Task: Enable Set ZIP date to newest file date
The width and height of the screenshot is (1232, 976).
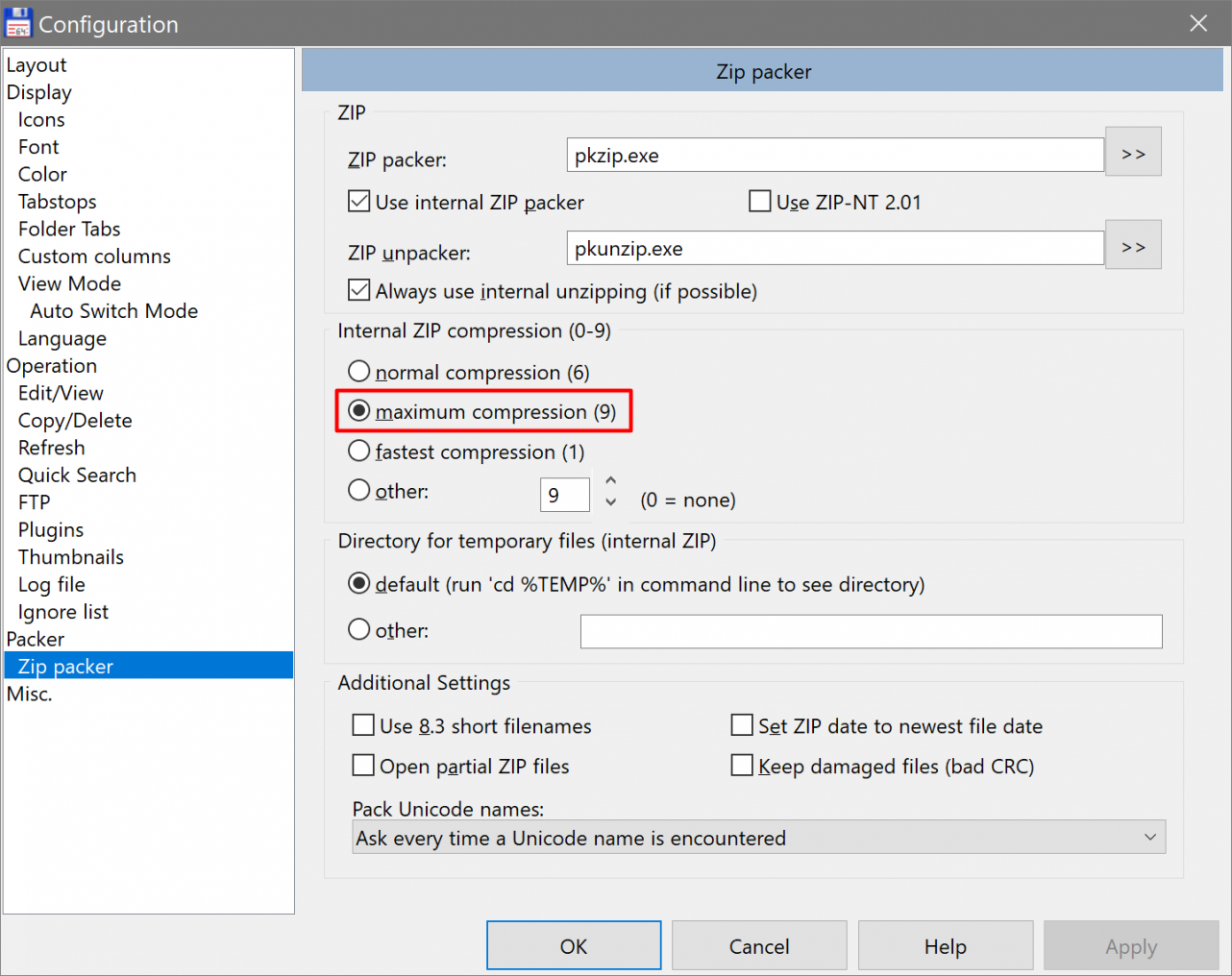Action: [x=742, y=725]
